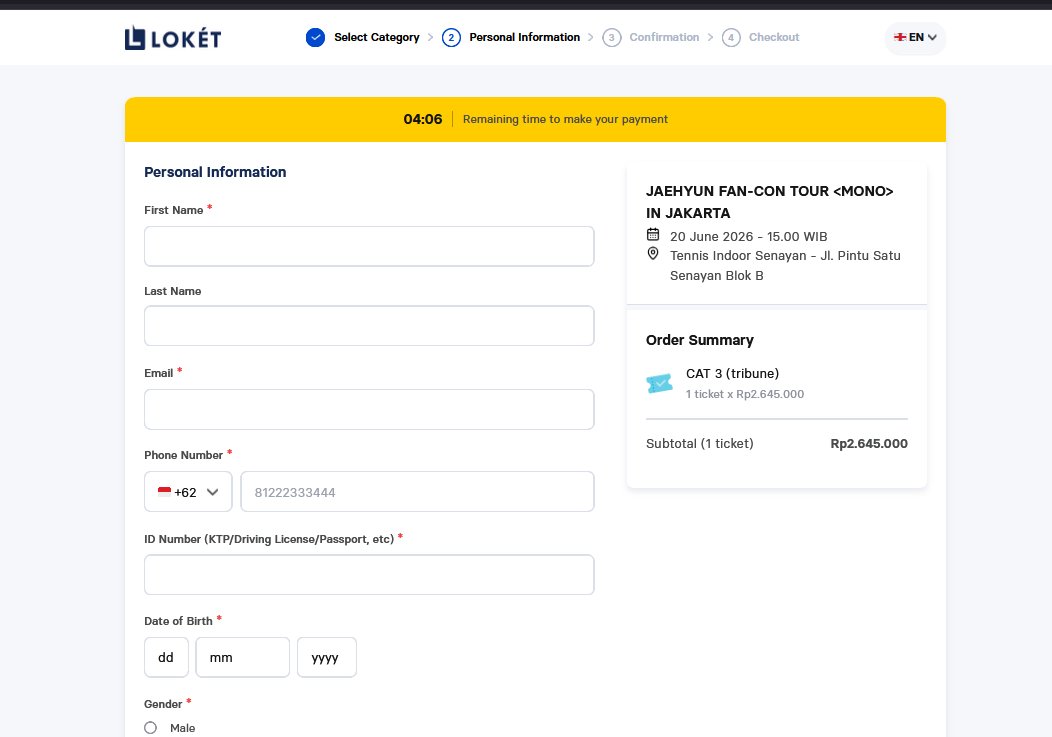Click the 20 June 2026 - 15.00 WIB text
This screenshot has width=1052, height=737.
(x=748, y=236)
